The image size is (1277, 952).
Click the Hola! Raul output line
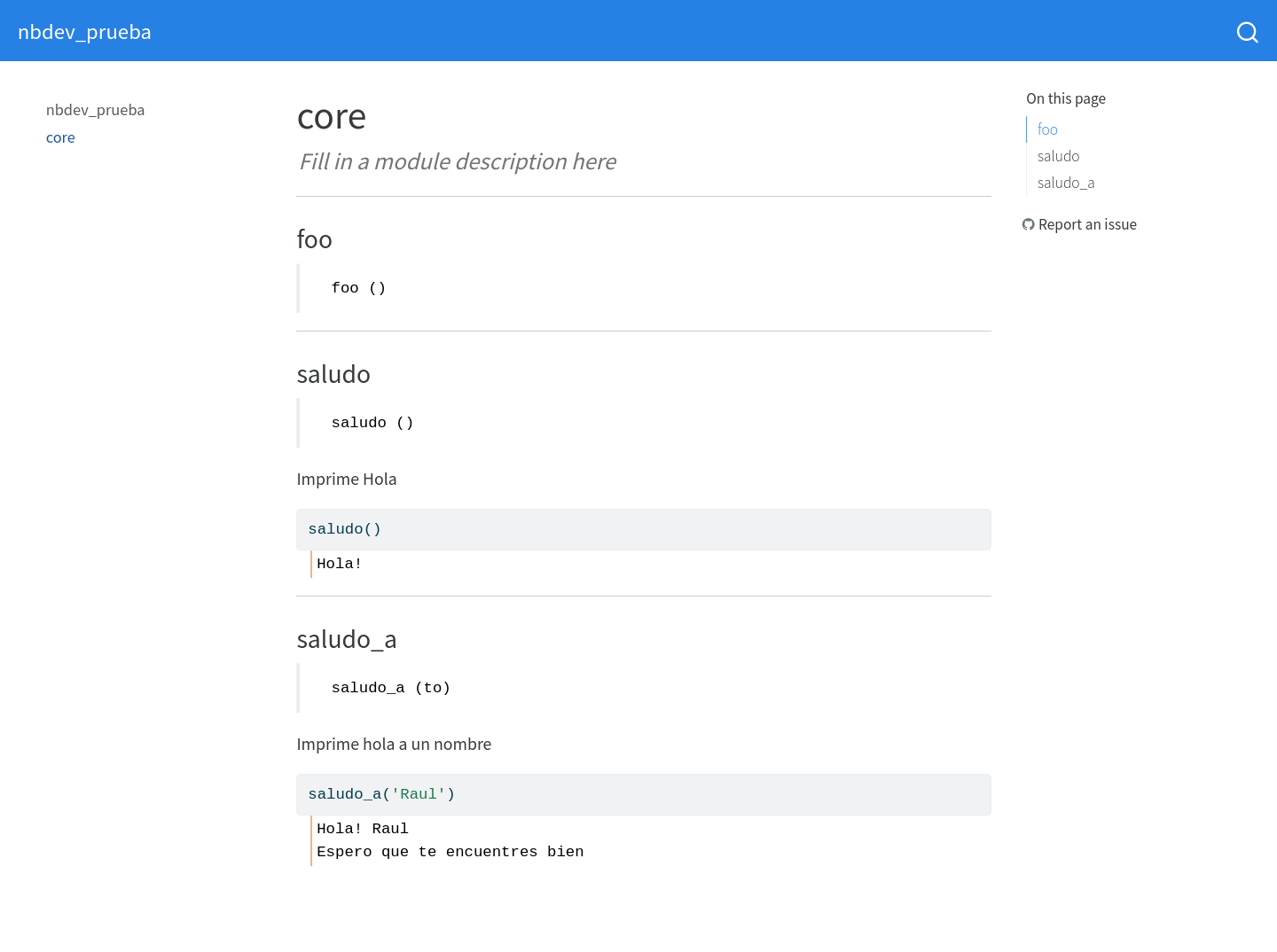click(362, 829)
